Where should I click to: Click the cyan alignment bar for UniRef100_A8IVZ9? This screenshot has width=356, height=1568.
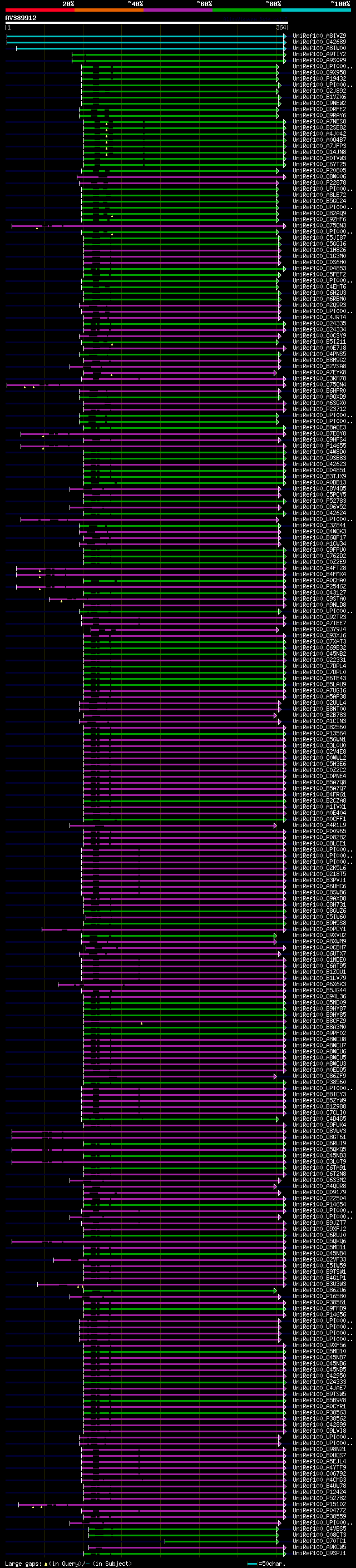click(146, 36)
